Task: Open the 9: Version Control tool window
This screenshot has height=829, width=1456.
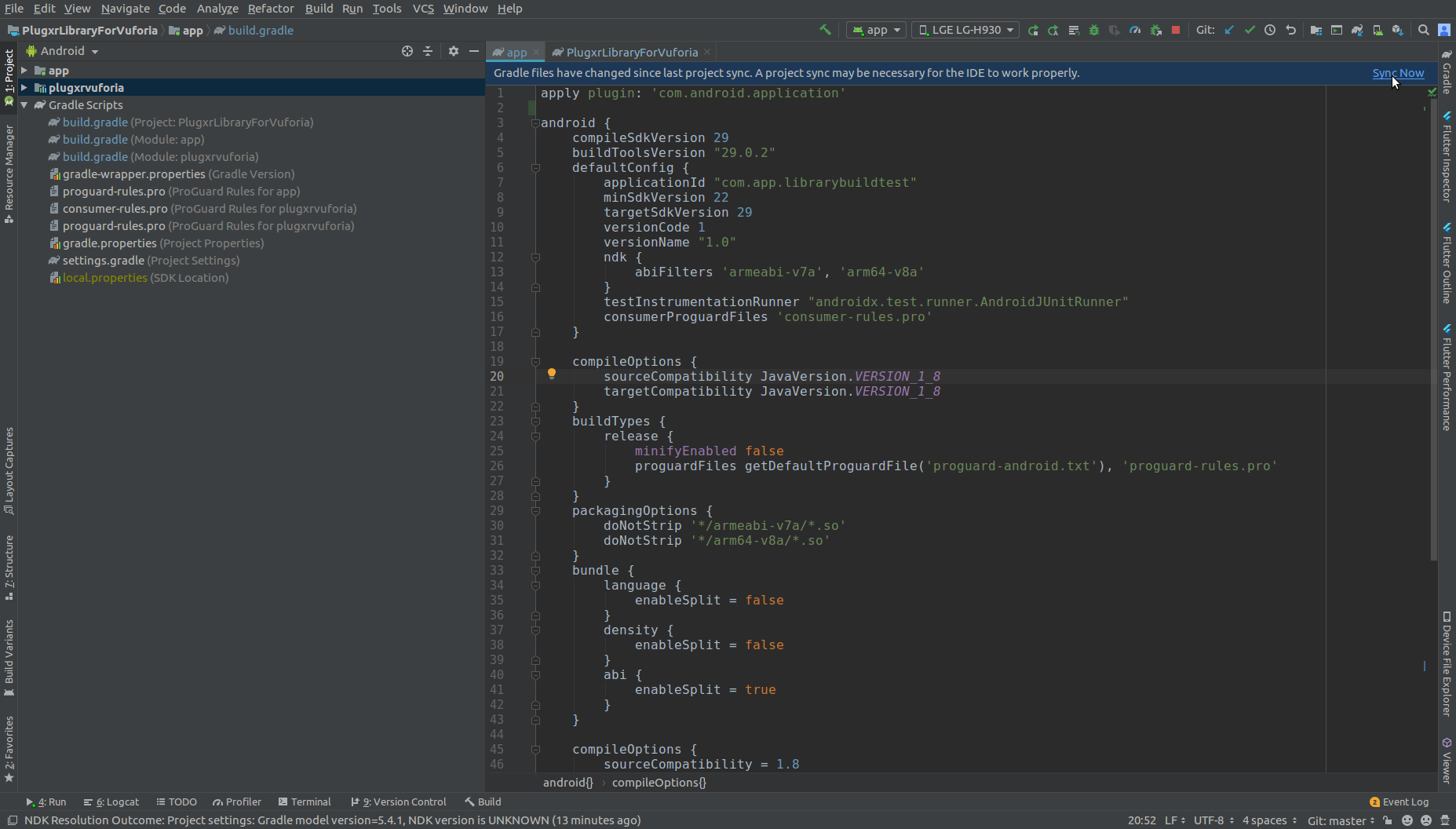Action: coord(398,802)
